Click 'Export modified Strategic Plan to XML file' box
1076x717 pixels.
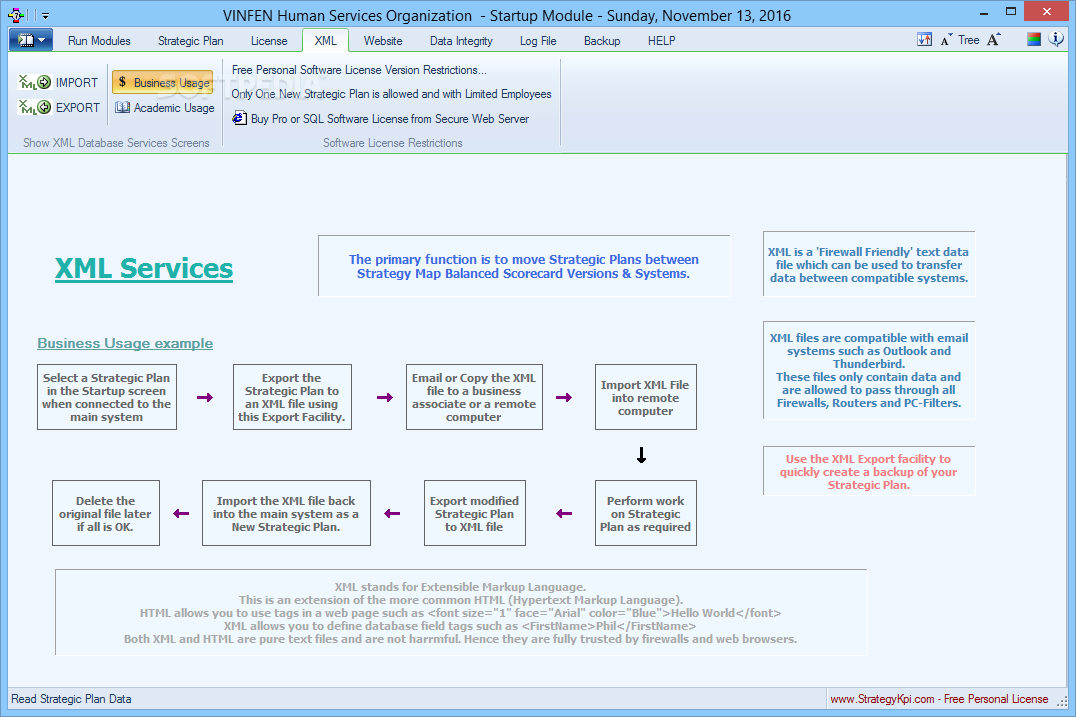(474, 513)
